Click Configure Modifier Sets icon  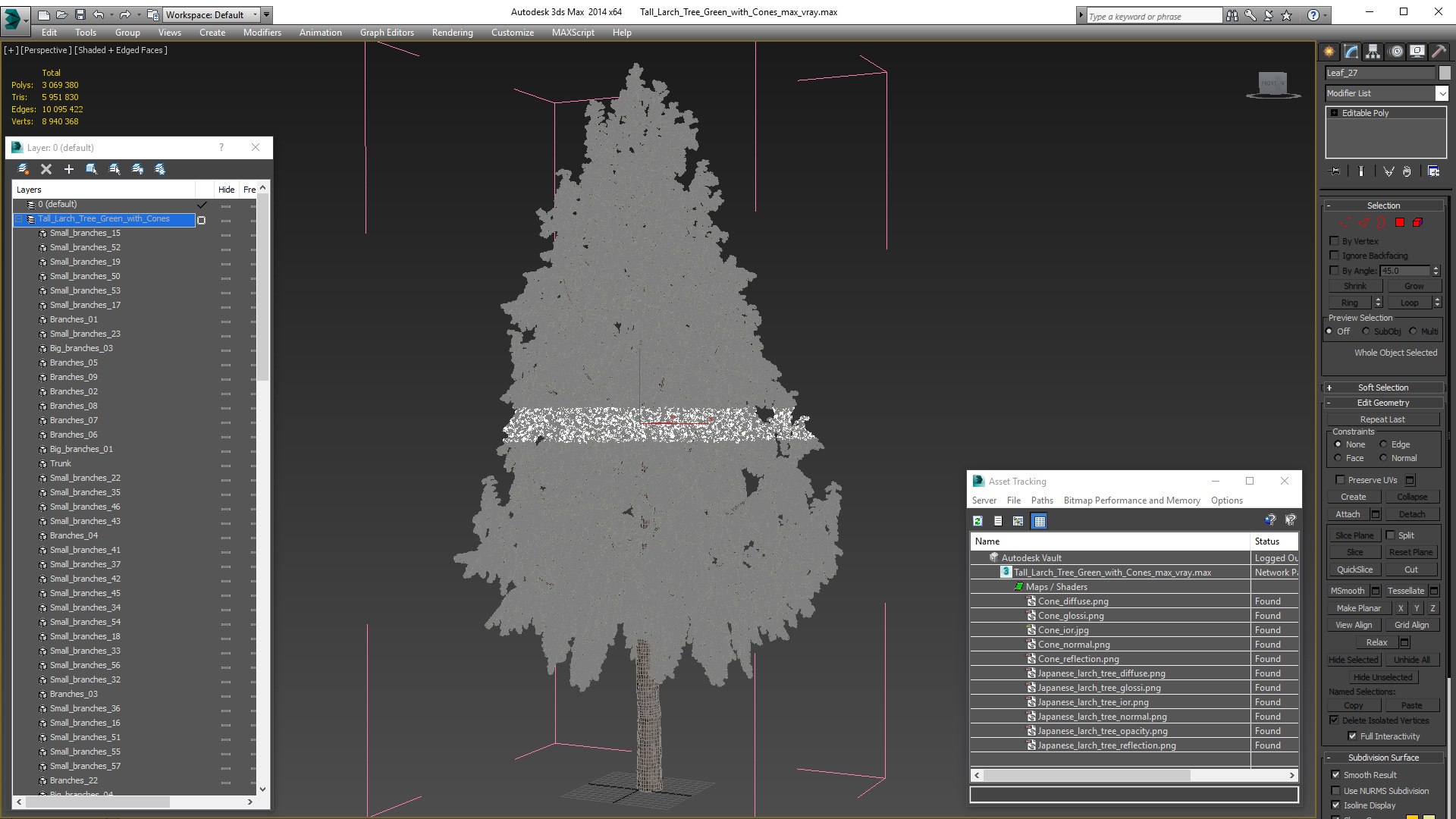[x=1433, y=171]
